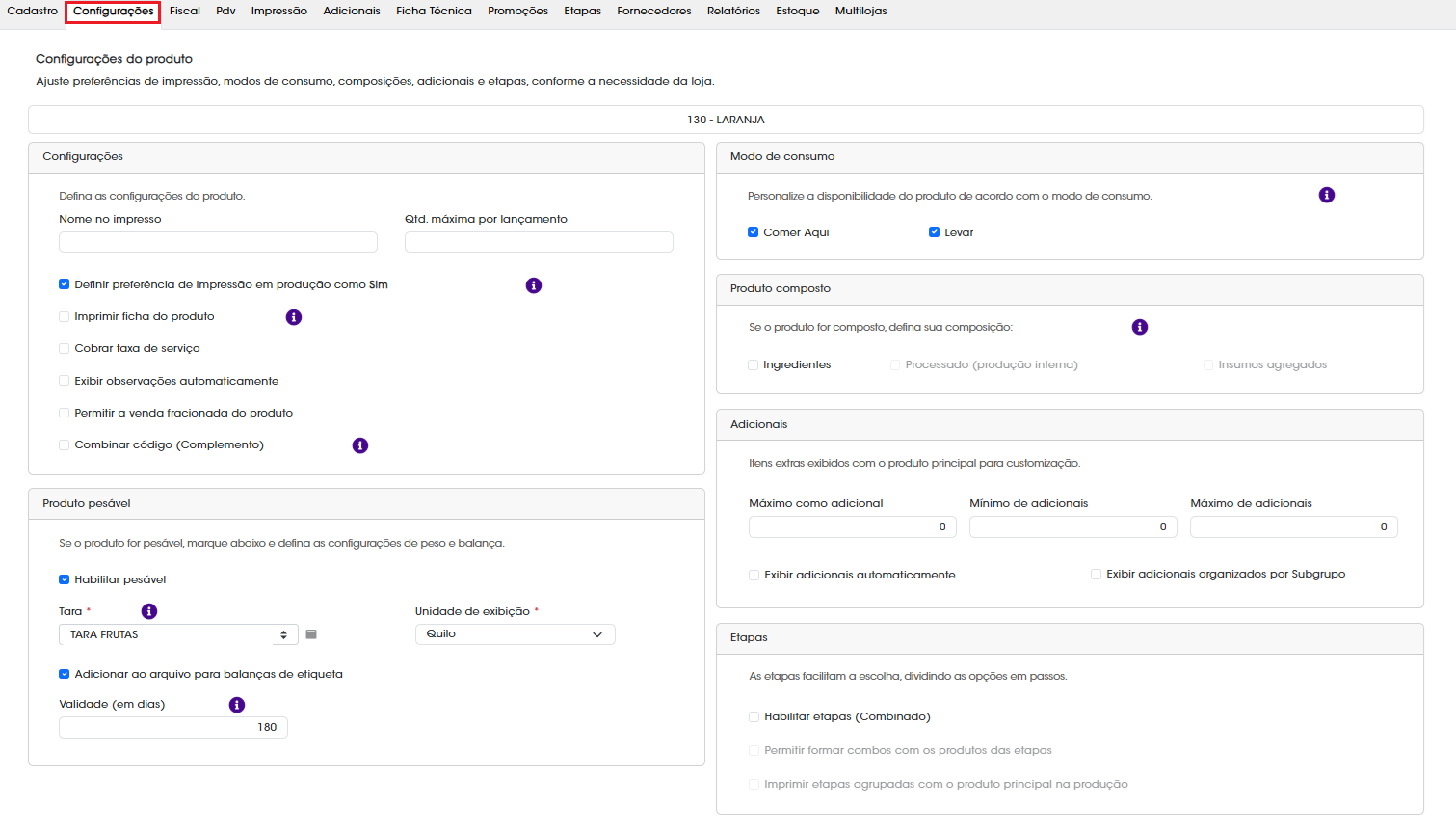Show info for Imprimir ficha do produto
The image size is (1456, 834).
294,317
